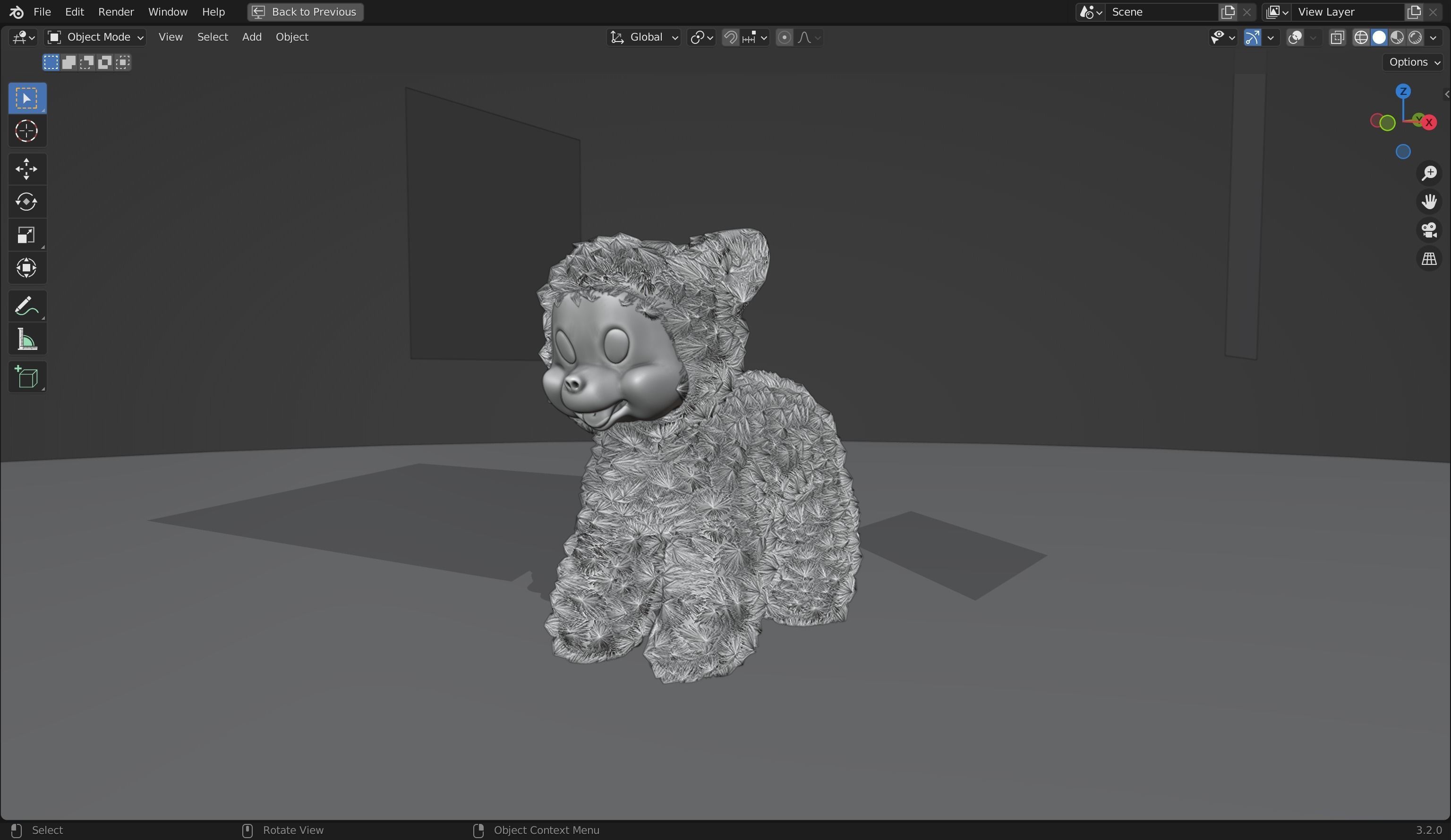The image size is (1451, 840).
Task: Activate the Transform tool
Action: 27,268
